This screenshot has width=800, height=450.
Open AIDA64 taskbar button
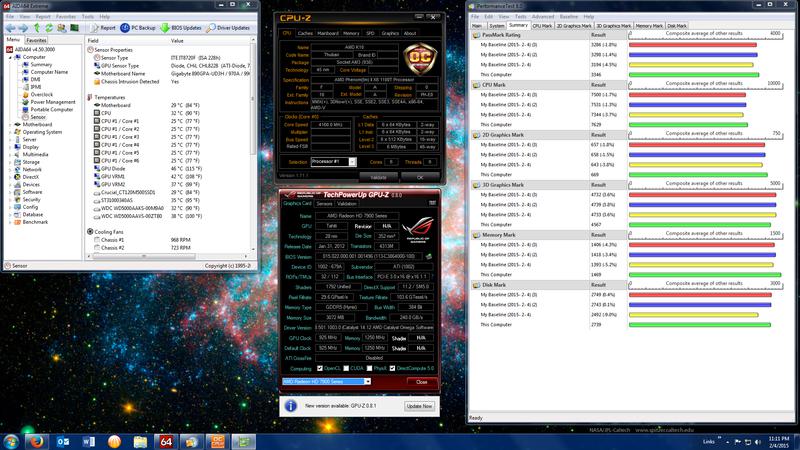(166, 441)
